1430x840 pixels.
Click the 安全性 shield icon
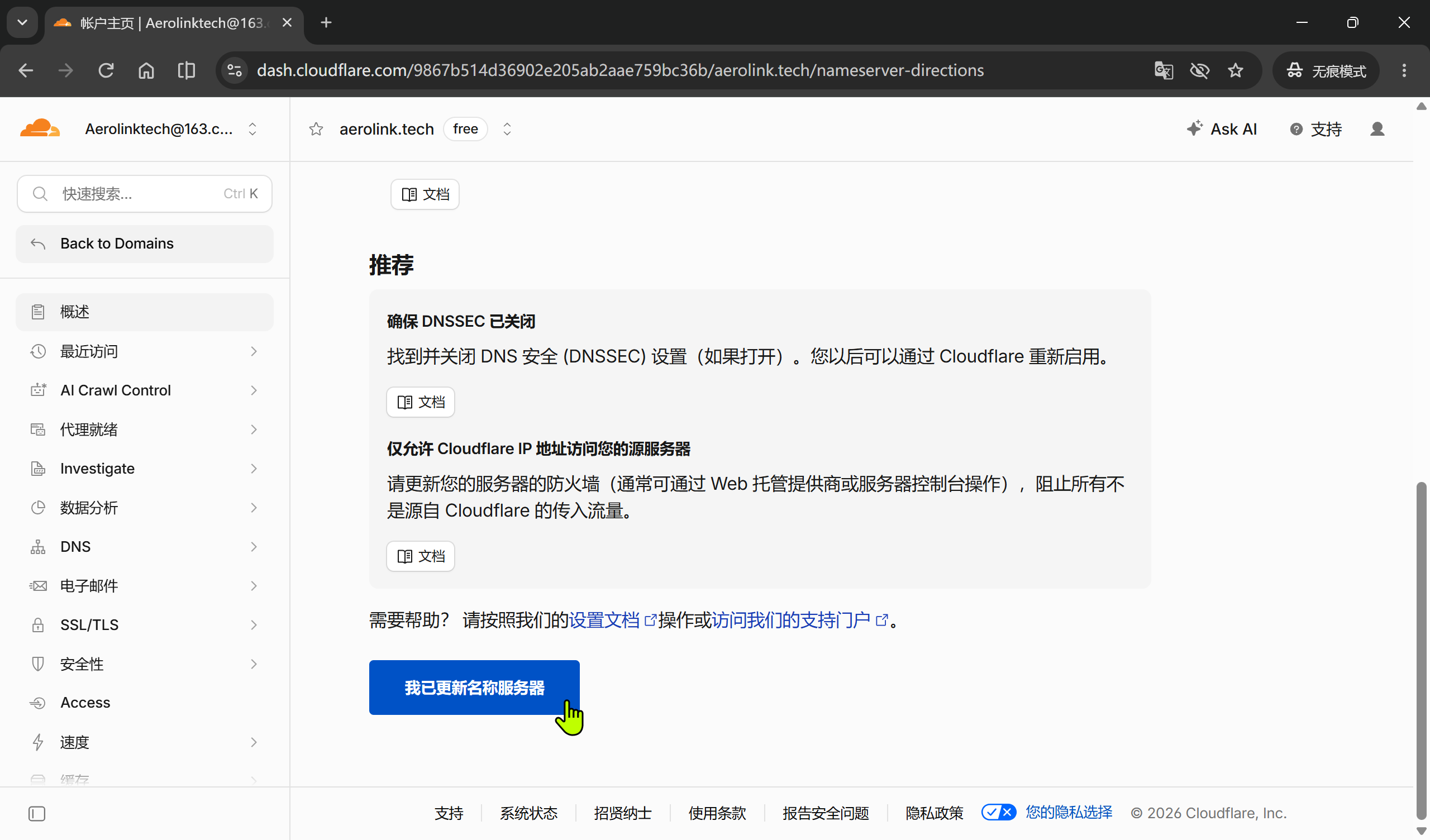(38, 664)
